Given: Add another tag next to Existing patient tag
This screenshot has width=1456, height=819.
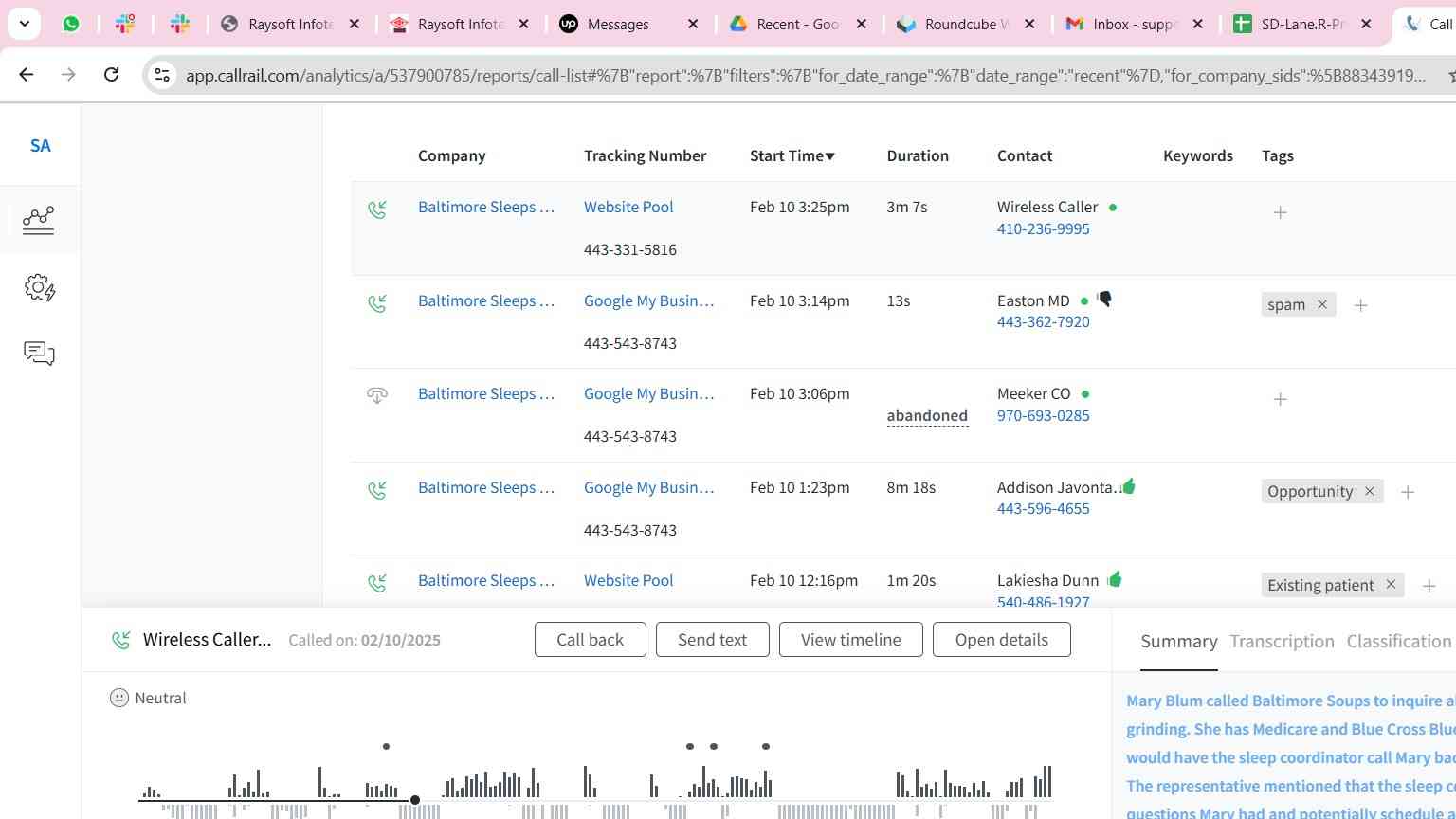Looking at the screenshot, I should tap(1429, 586).
